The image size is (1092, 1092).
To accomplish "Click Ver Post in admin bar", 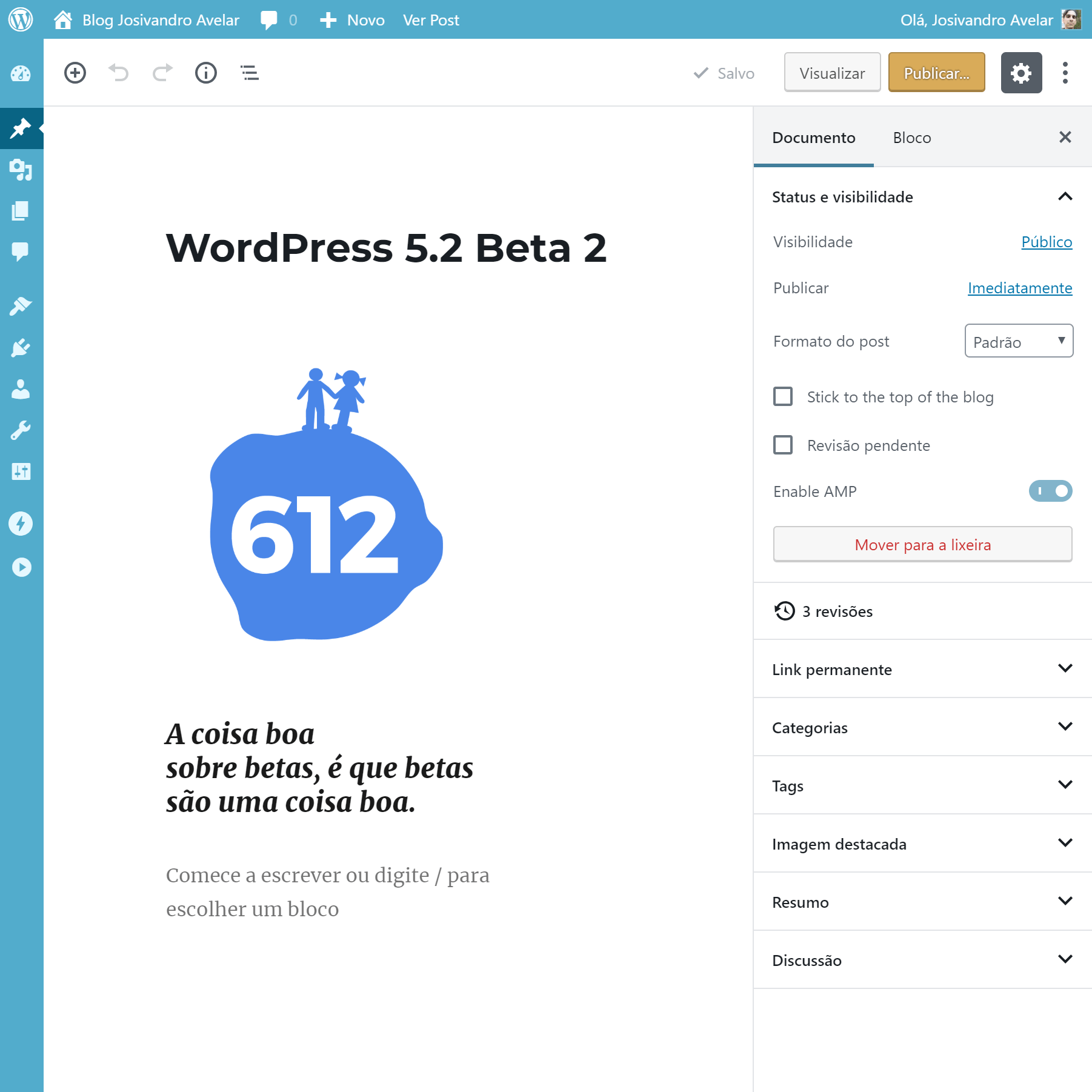I will pyautogui.click(x=431, y=20).
